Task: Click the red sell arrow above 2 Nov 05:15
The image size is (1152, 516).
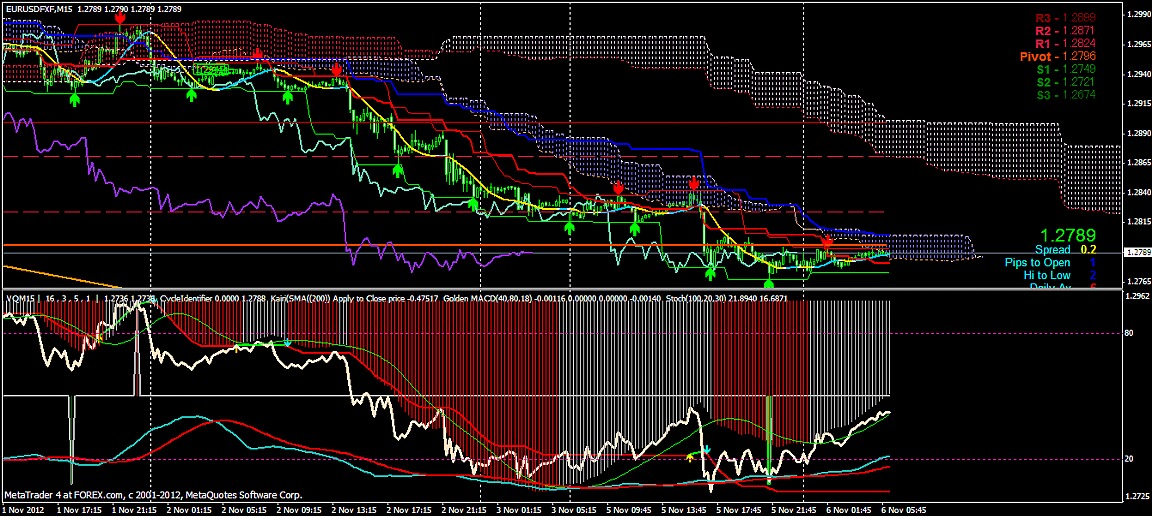Action: pyautogui.click(x=258, y=54)
